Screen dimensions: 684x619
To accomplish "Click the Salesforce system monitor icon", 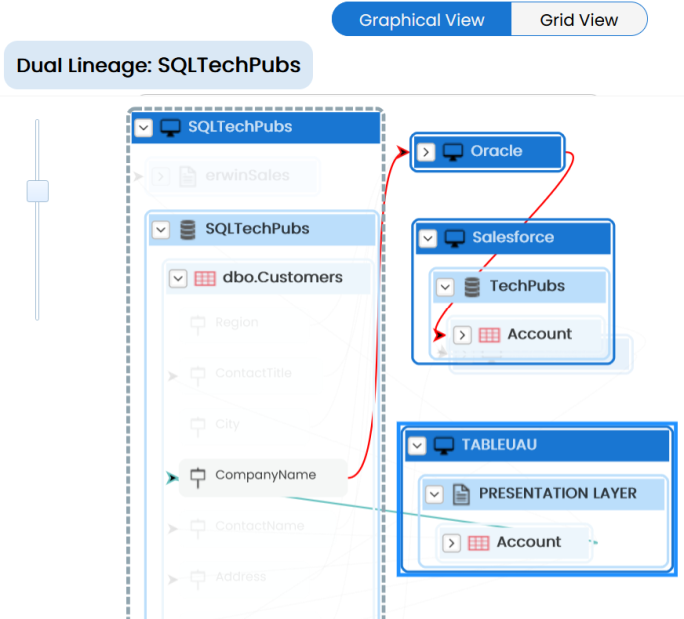I will [x=455, y=238].
